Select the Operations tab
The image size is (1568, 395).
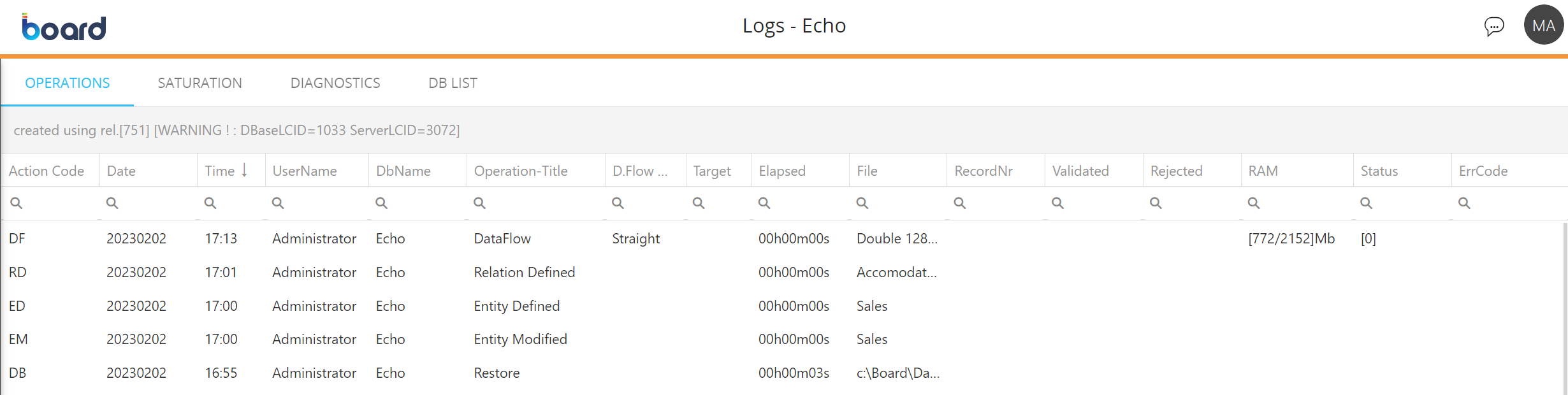tap(68, 83)
